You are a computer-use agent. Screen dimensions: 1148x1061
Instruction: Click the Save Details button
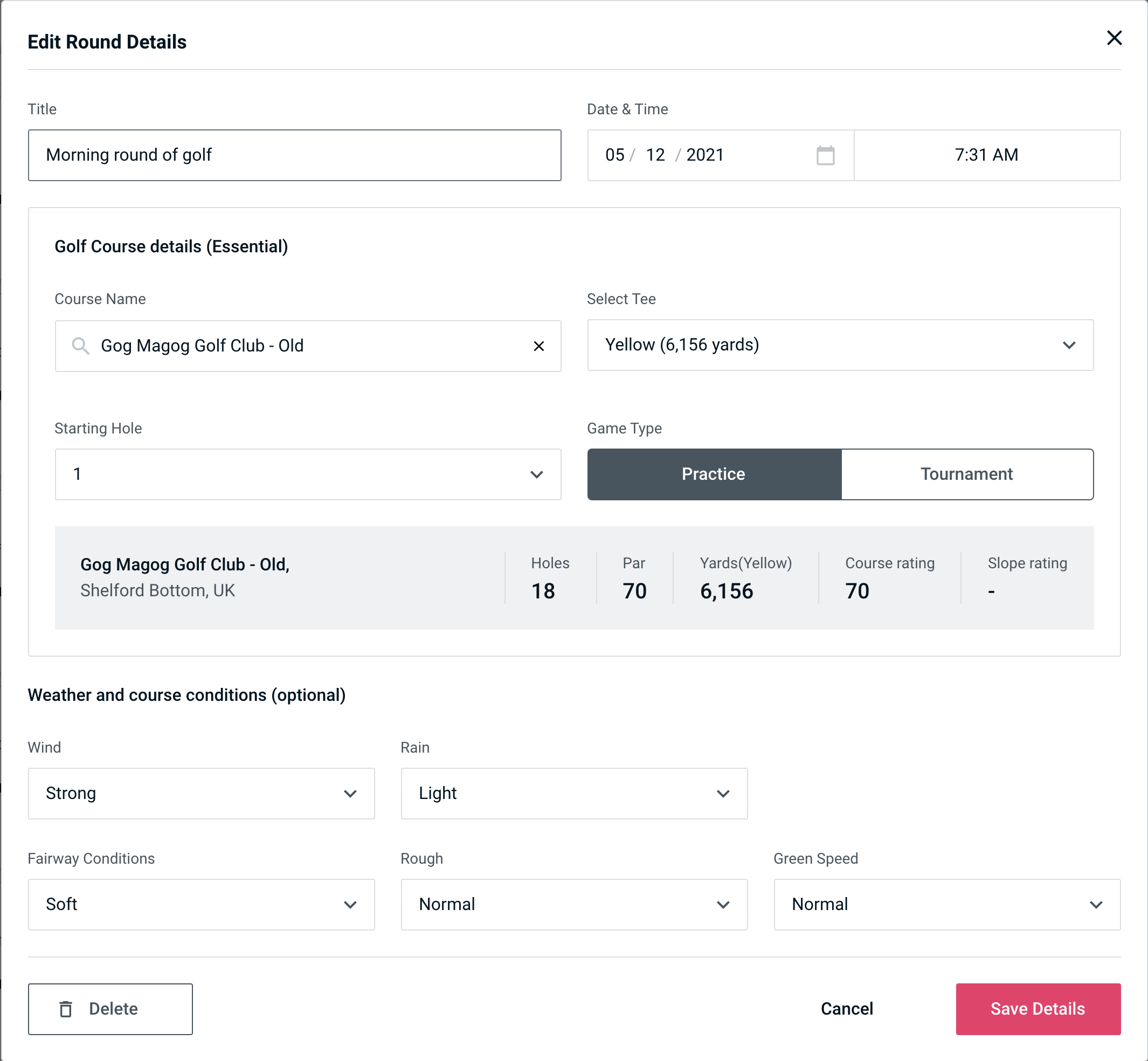point(1037,1009)
